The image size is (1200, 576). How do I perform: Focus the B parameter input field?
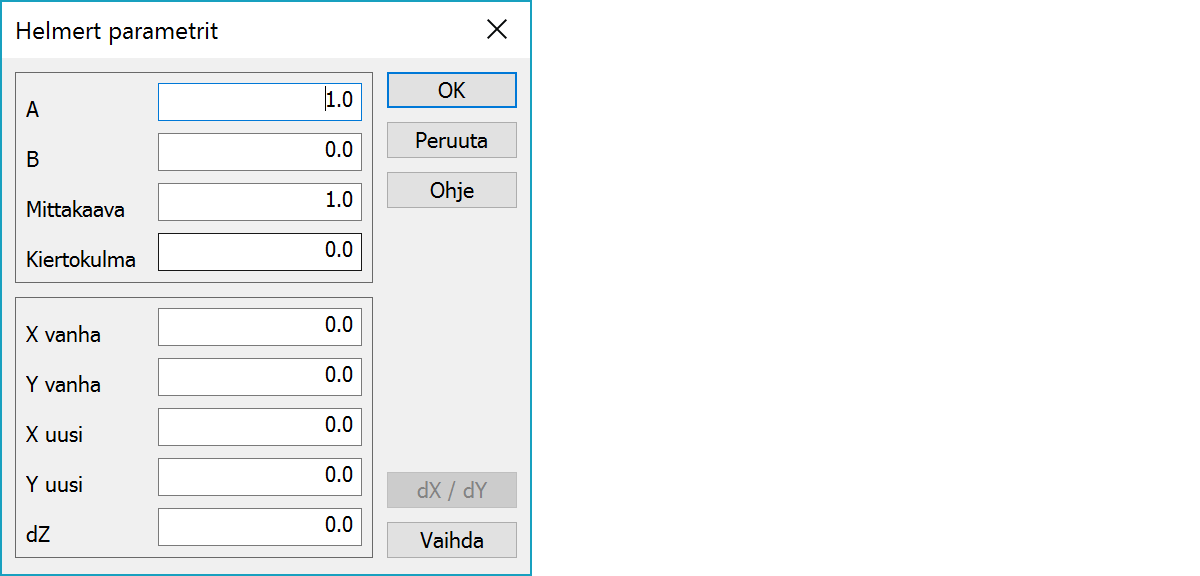tap(260, 152)
